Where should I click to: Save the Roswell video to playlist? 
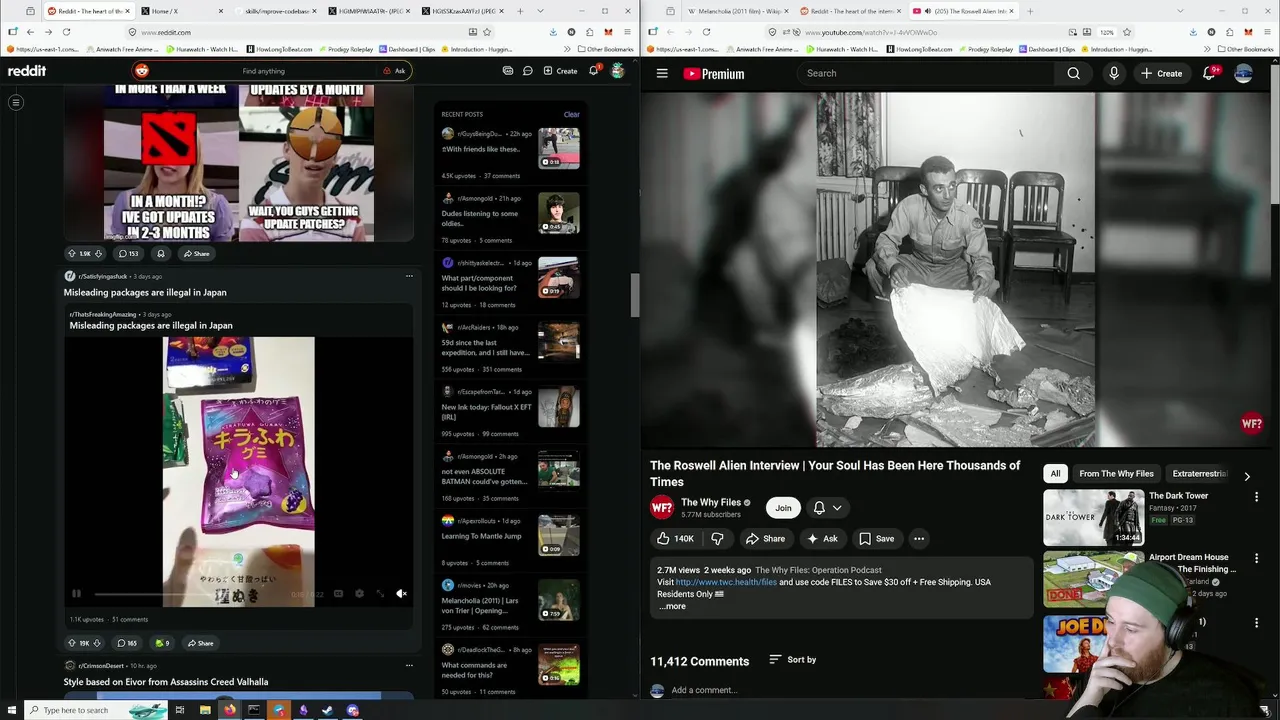tap(876, 539)
